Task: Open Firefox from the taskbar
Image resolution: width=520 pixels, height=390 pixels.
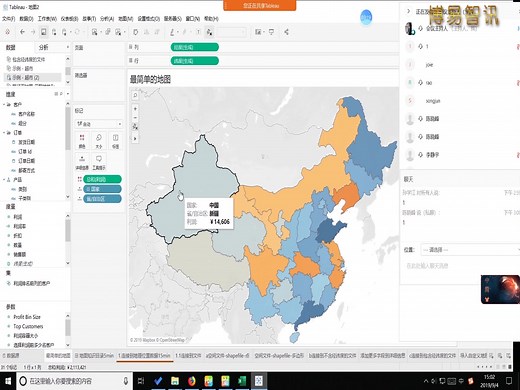Action: (x=192, y=381)
